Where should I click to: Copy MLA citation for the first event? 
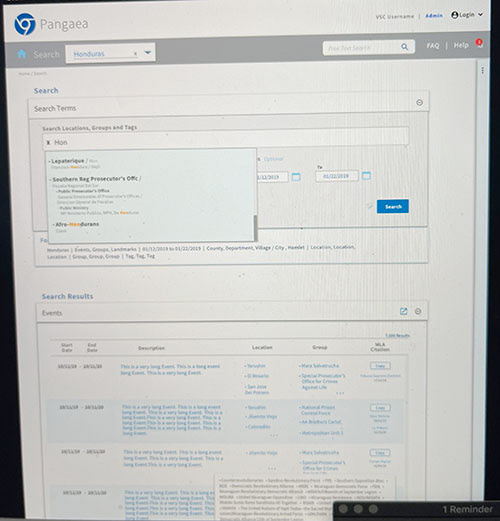[380, 366]
